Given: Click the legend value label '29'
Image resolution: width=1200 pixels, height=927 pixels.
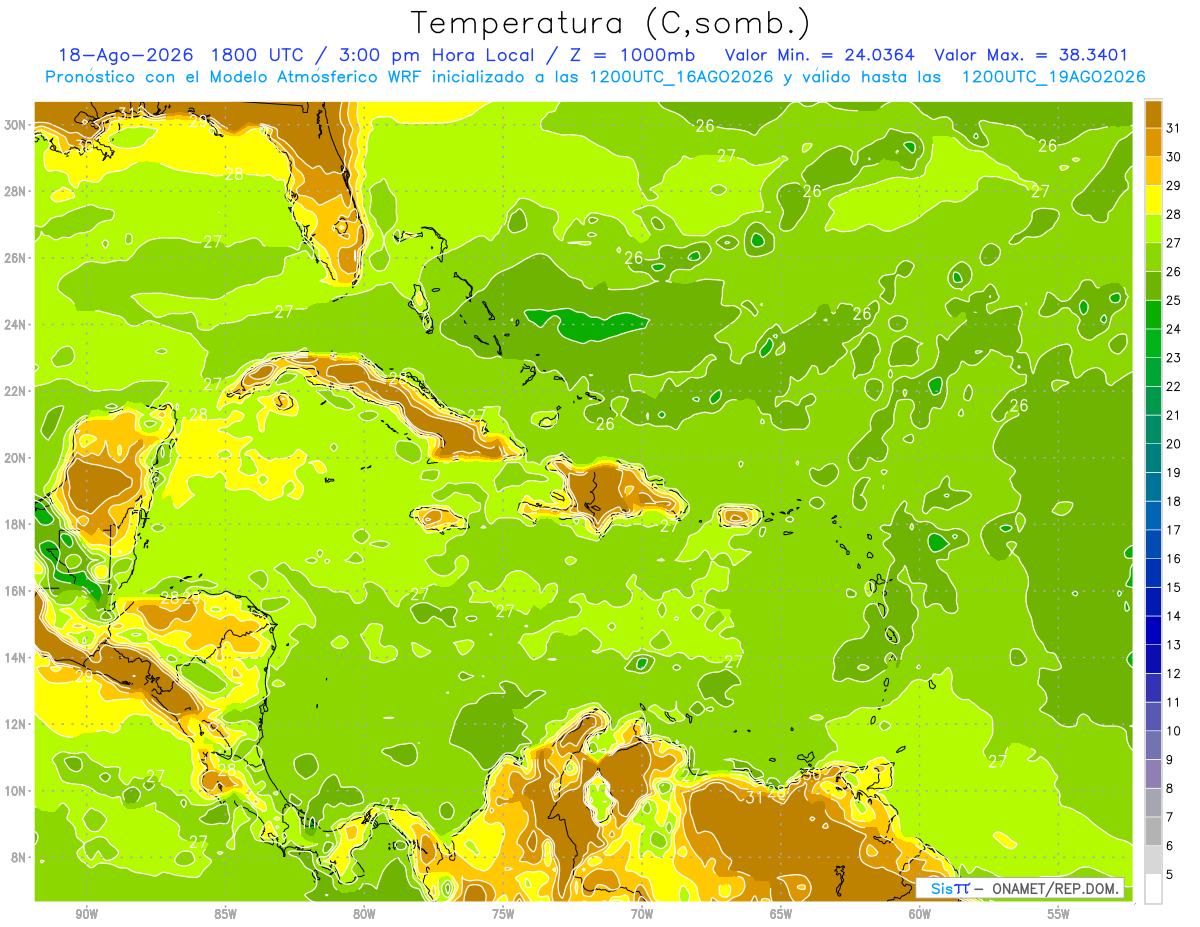Looking at the screenshot, I should (x=1173, y=185).
